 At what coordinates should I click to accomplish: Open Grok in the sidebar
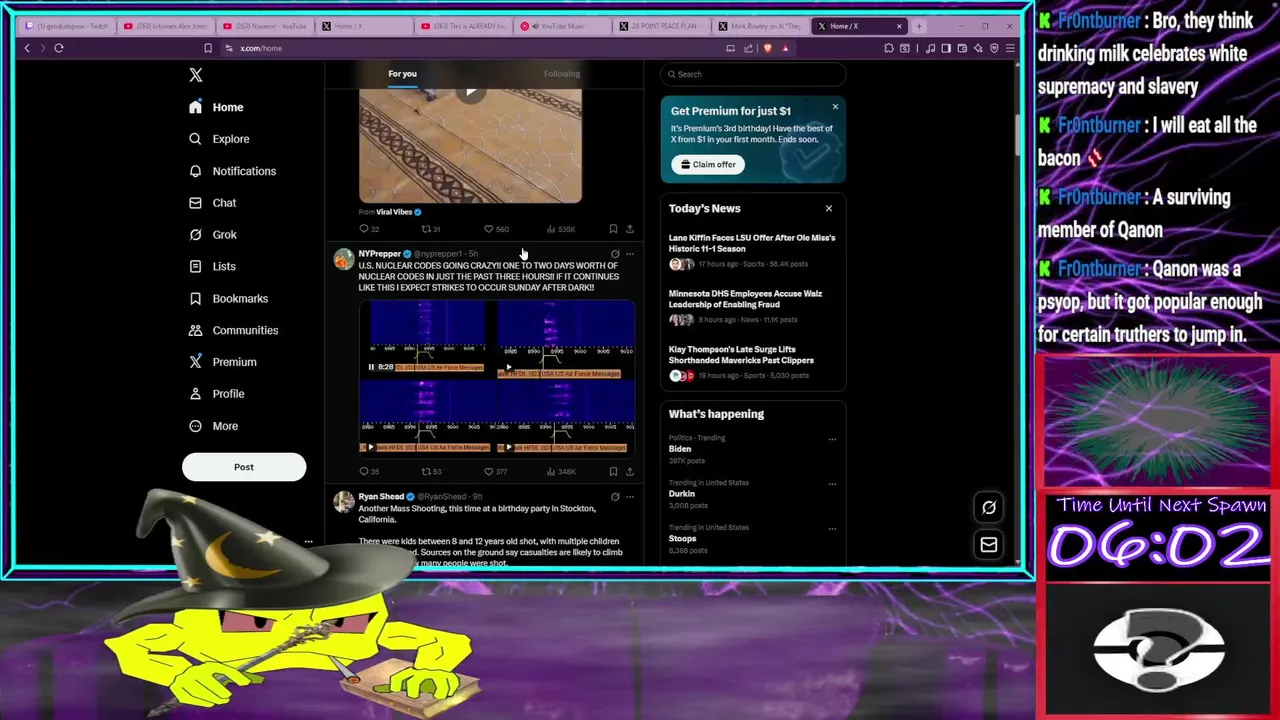point(212,235)
